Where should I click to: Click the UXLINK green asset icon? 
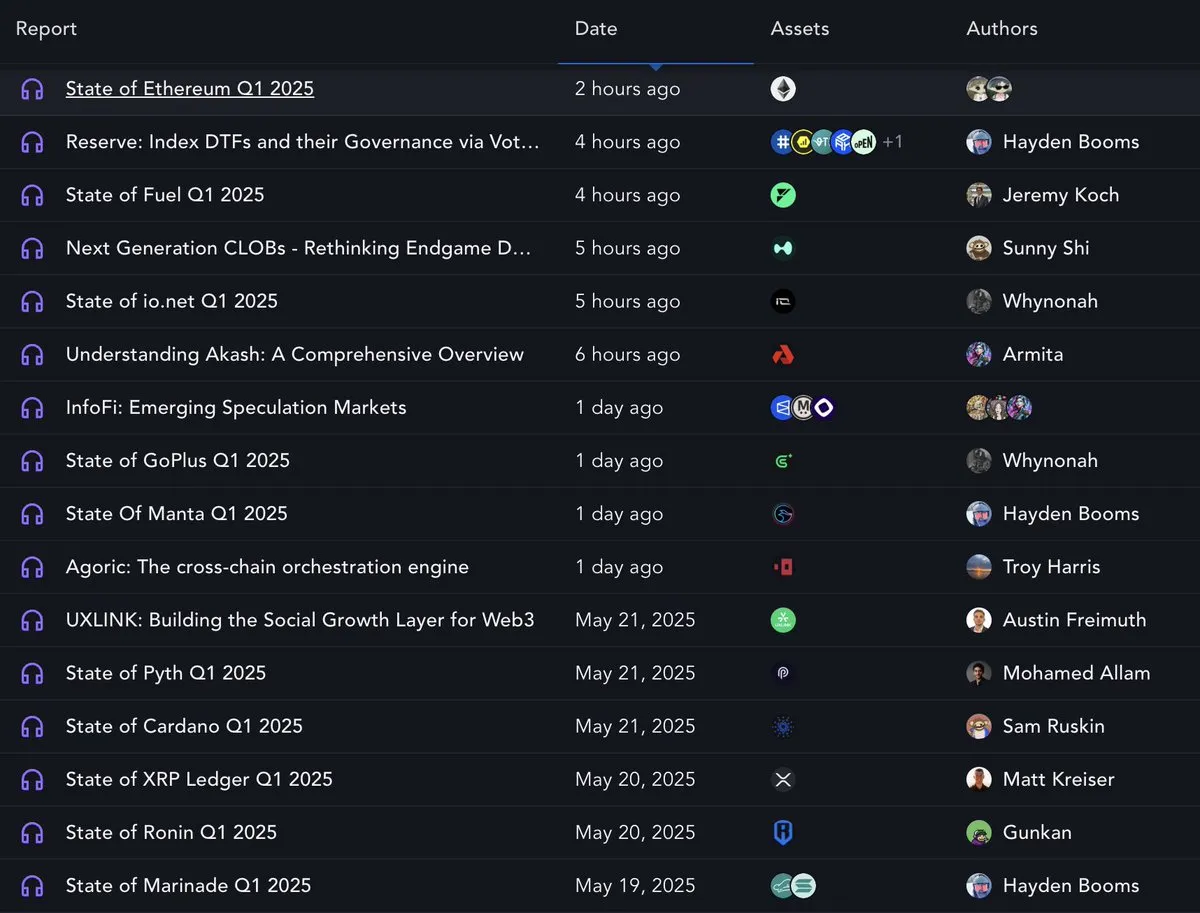783,620
